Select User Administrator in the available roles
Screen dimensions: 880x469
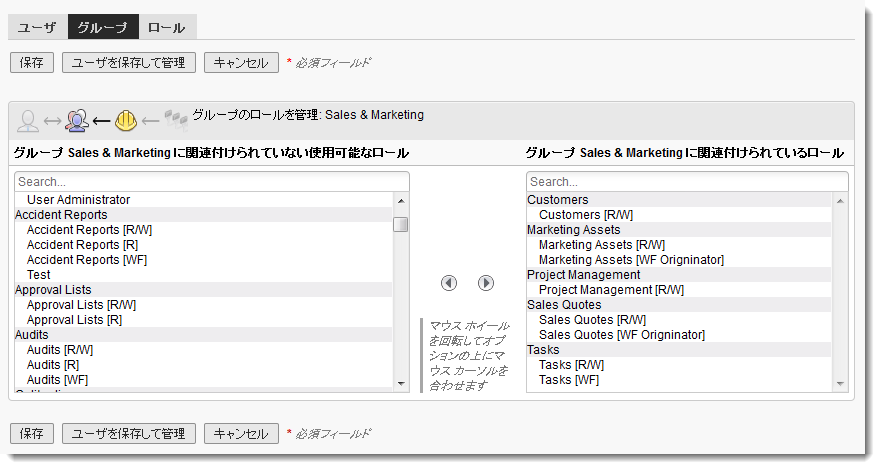tap(203, 200)
